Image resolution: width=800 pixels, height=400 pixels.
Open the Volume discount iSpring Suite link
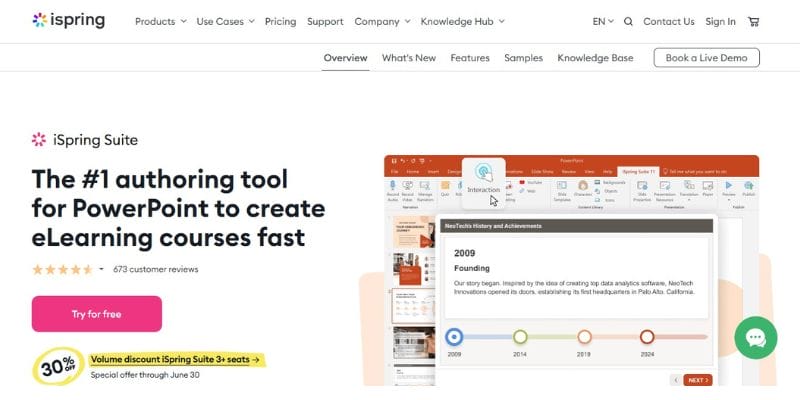(x=176, y=358)
